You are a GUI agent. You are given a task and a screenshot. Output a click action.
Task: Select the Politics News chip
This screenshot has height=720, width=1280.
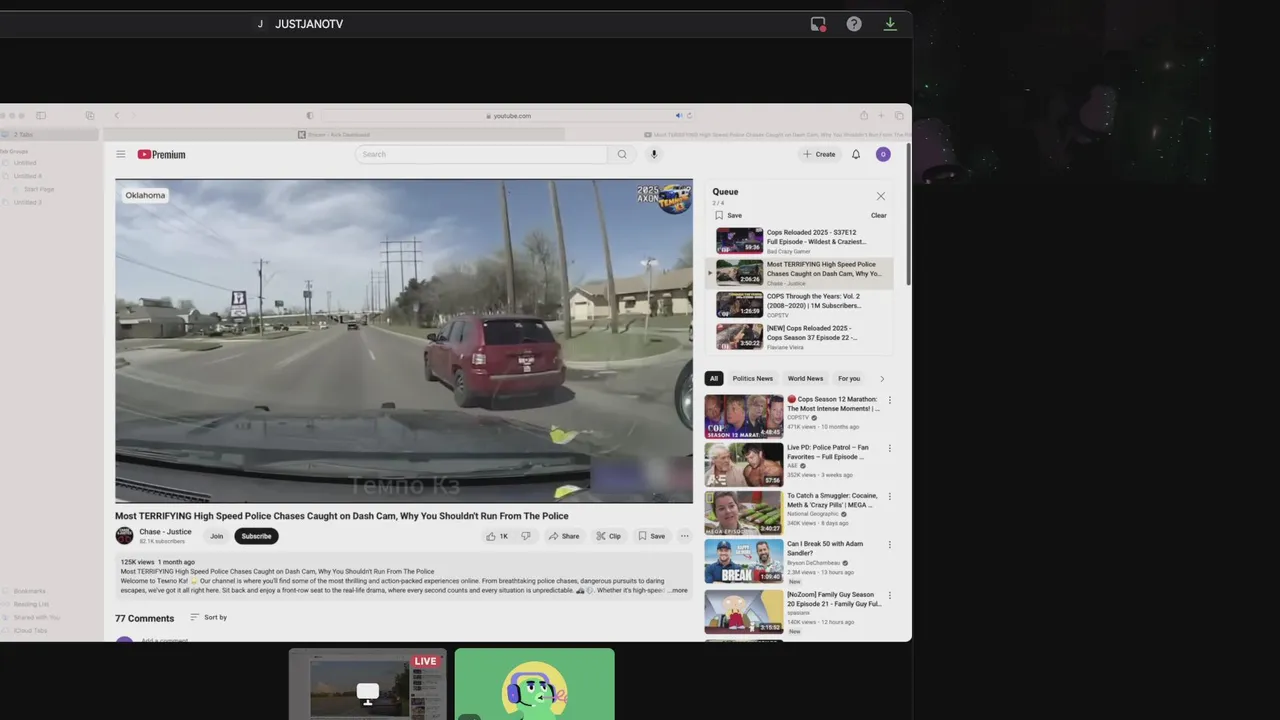pos(752,379)
